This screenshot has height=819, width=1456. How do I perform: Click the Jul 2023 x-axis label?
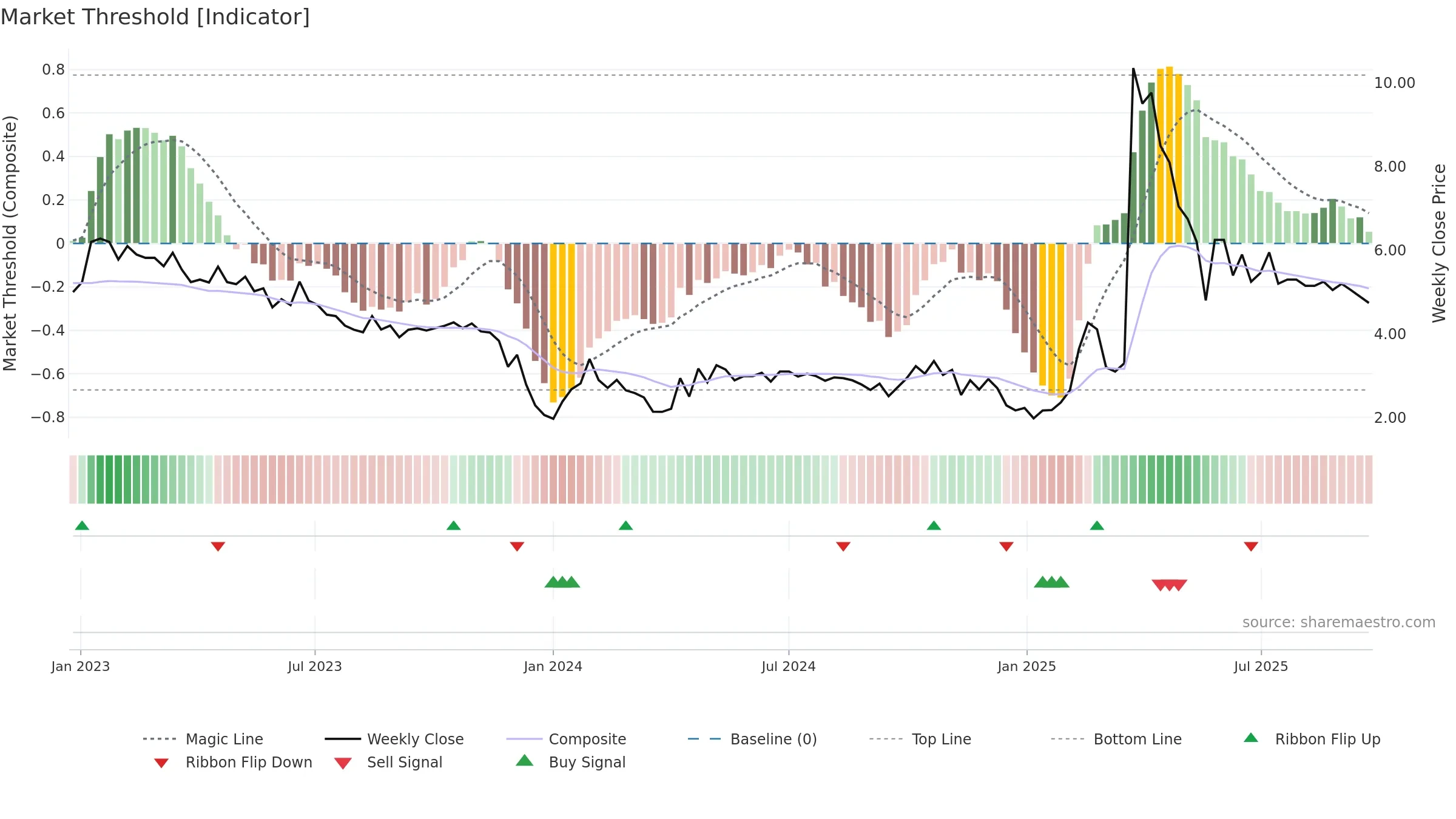click(x=315, y=666)
